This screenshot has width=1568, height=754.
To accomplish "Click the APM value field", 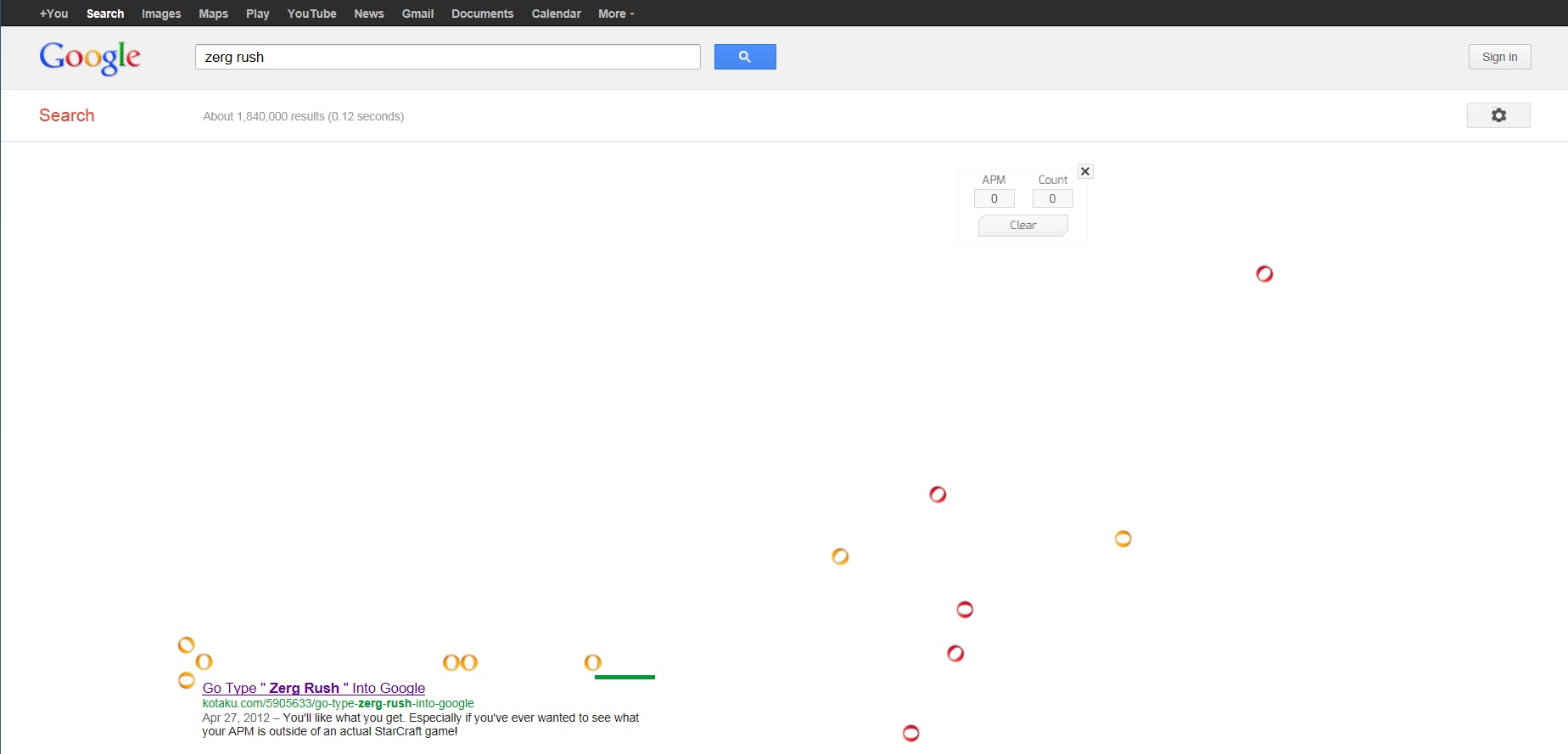I will click(x=994, y=198).
